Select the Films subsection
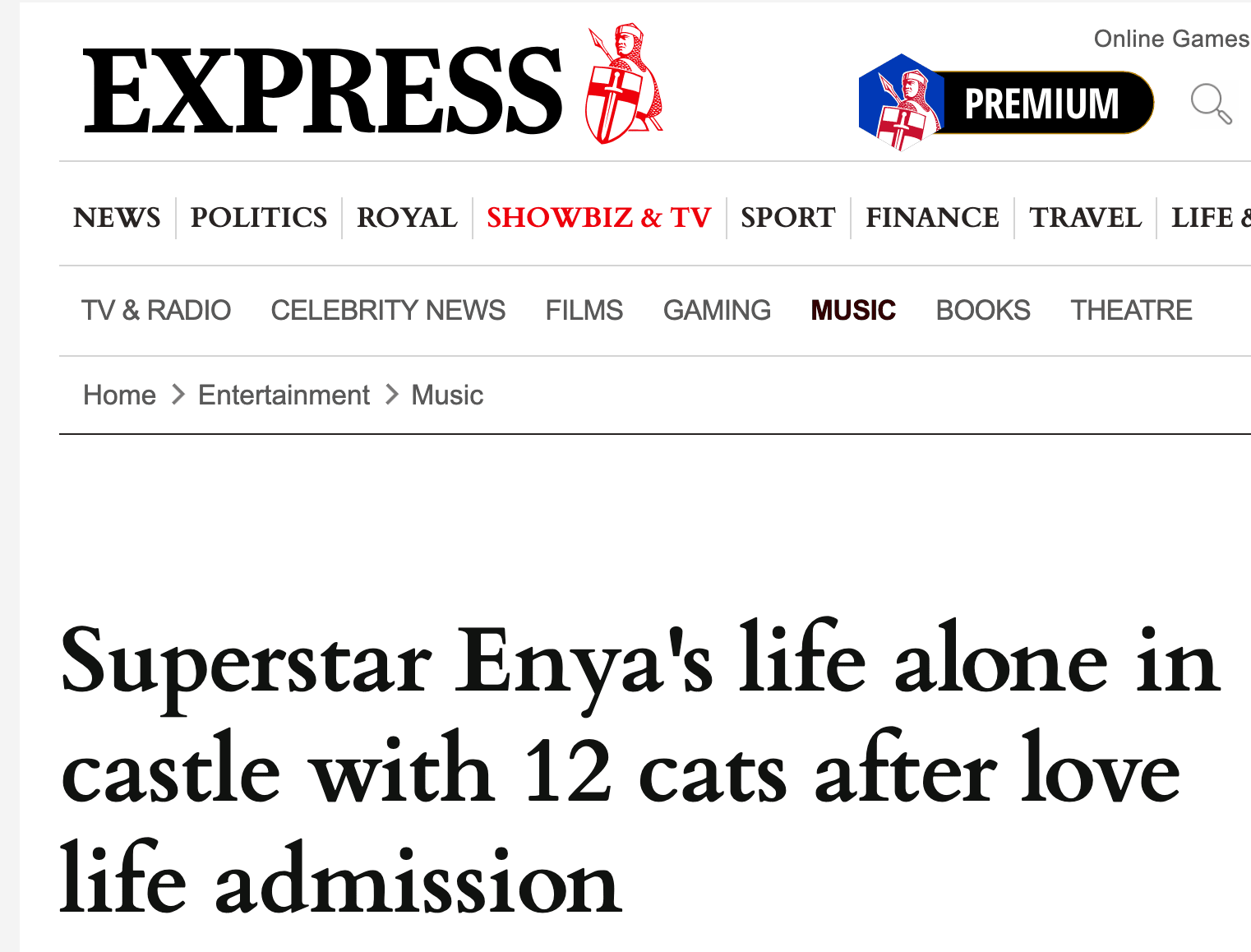This screenshot has width=1251, height=952. 584,310
